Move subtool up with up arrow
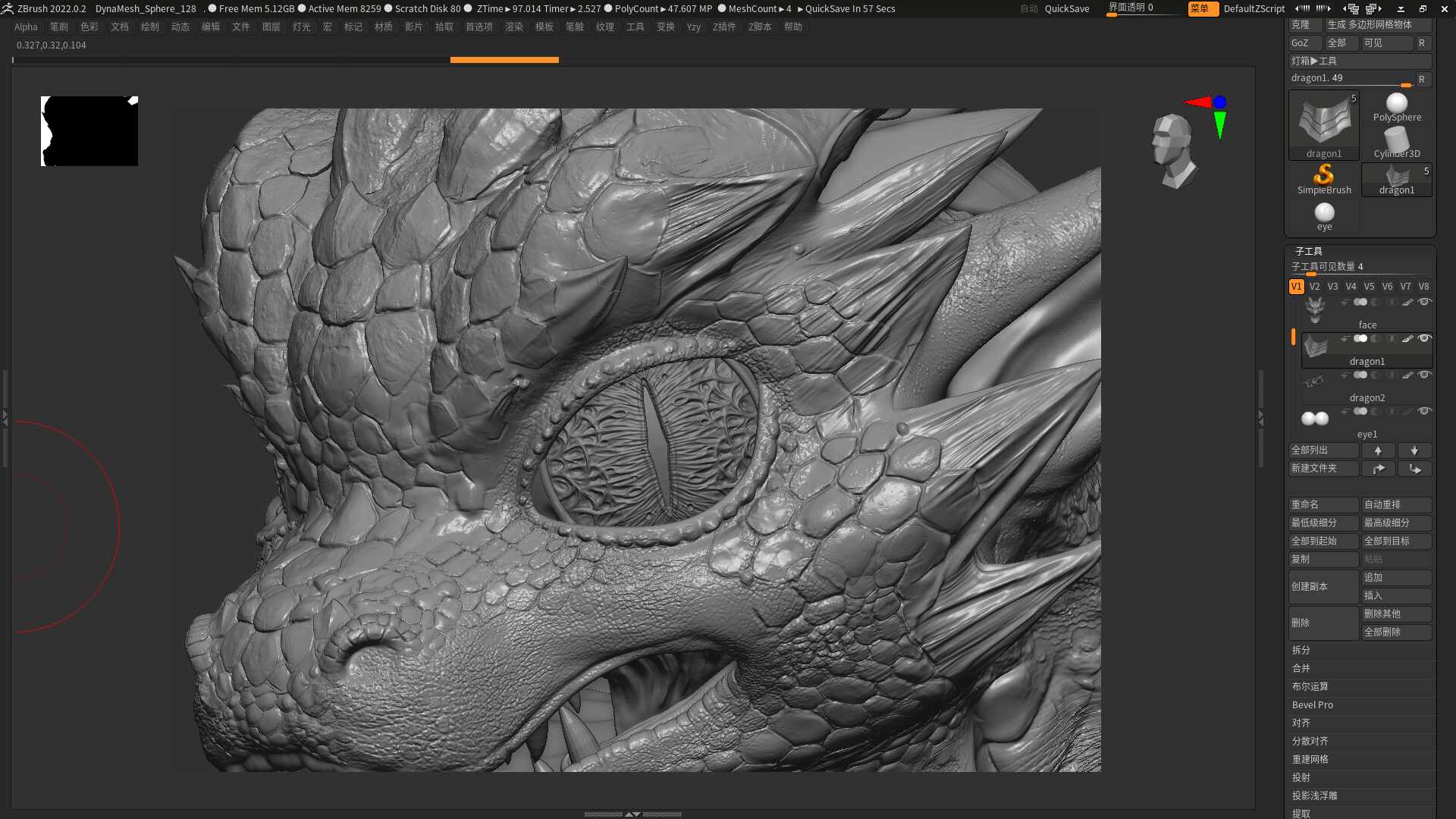The height and width of the screenshot is (819, 1456). (x=1378, y=450)
